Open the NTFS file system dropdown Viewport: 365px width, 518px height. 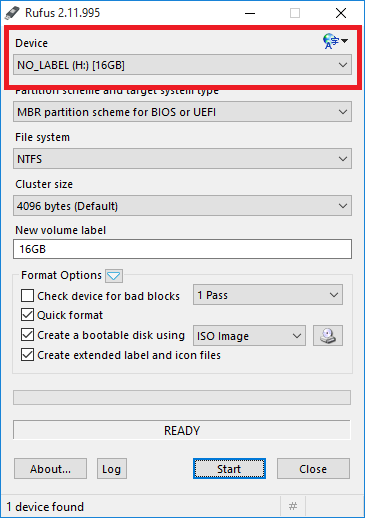pyautogui.click(x=182, y=159)
